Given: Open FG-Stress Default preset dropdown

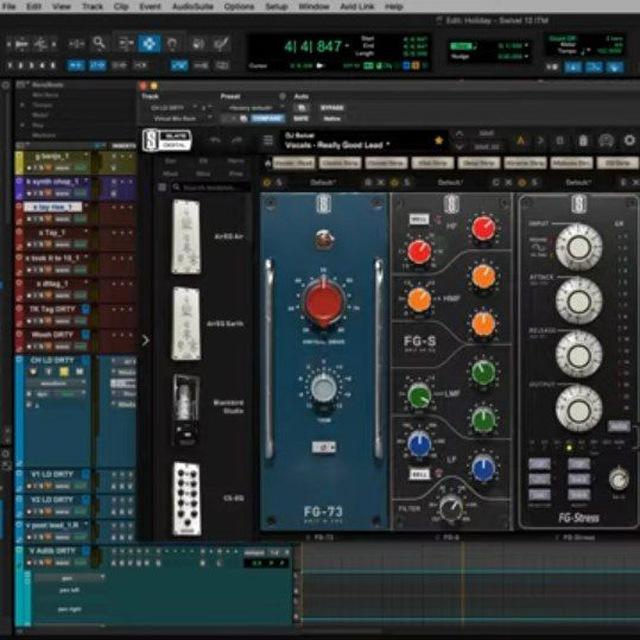Looking at the screenshot, I should click(x=578, y=182).
